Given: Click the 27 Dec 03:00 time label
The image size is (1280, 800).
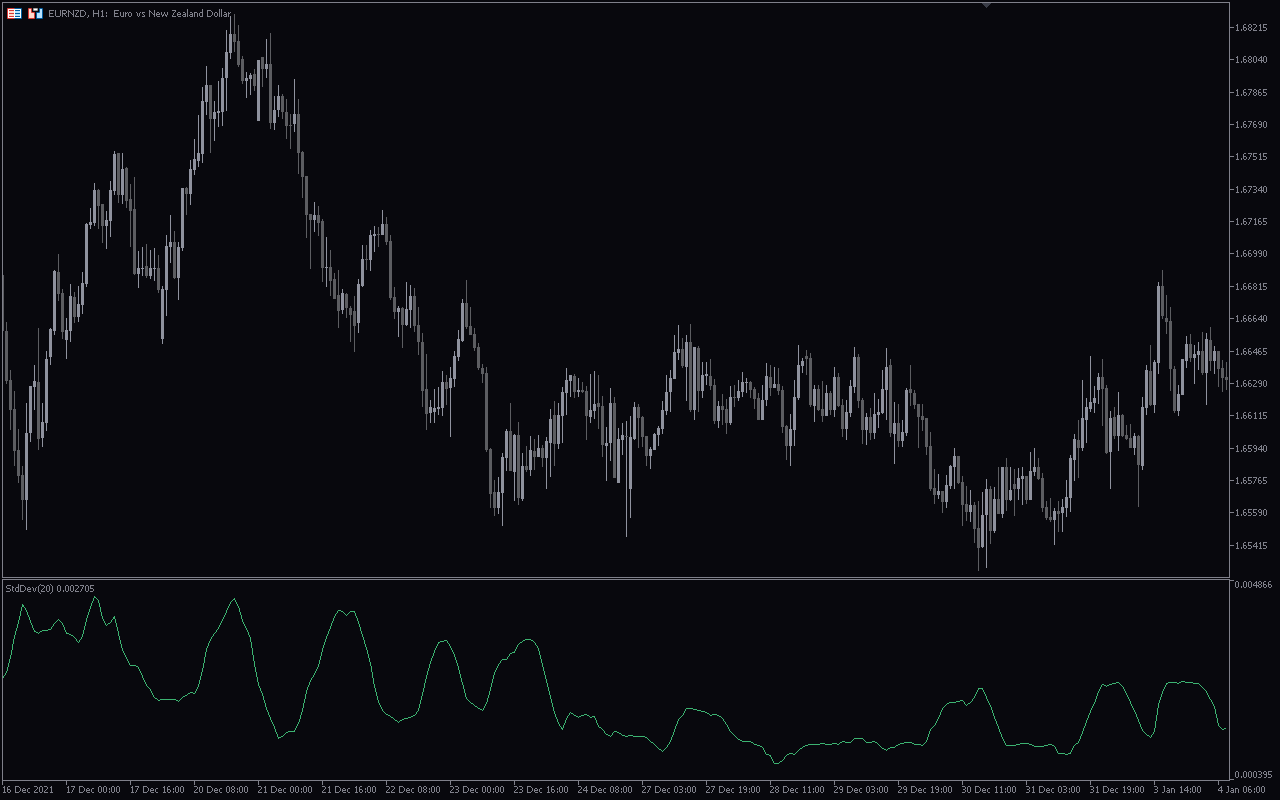Looking at the screenshot, I should (x=669, y=790).
